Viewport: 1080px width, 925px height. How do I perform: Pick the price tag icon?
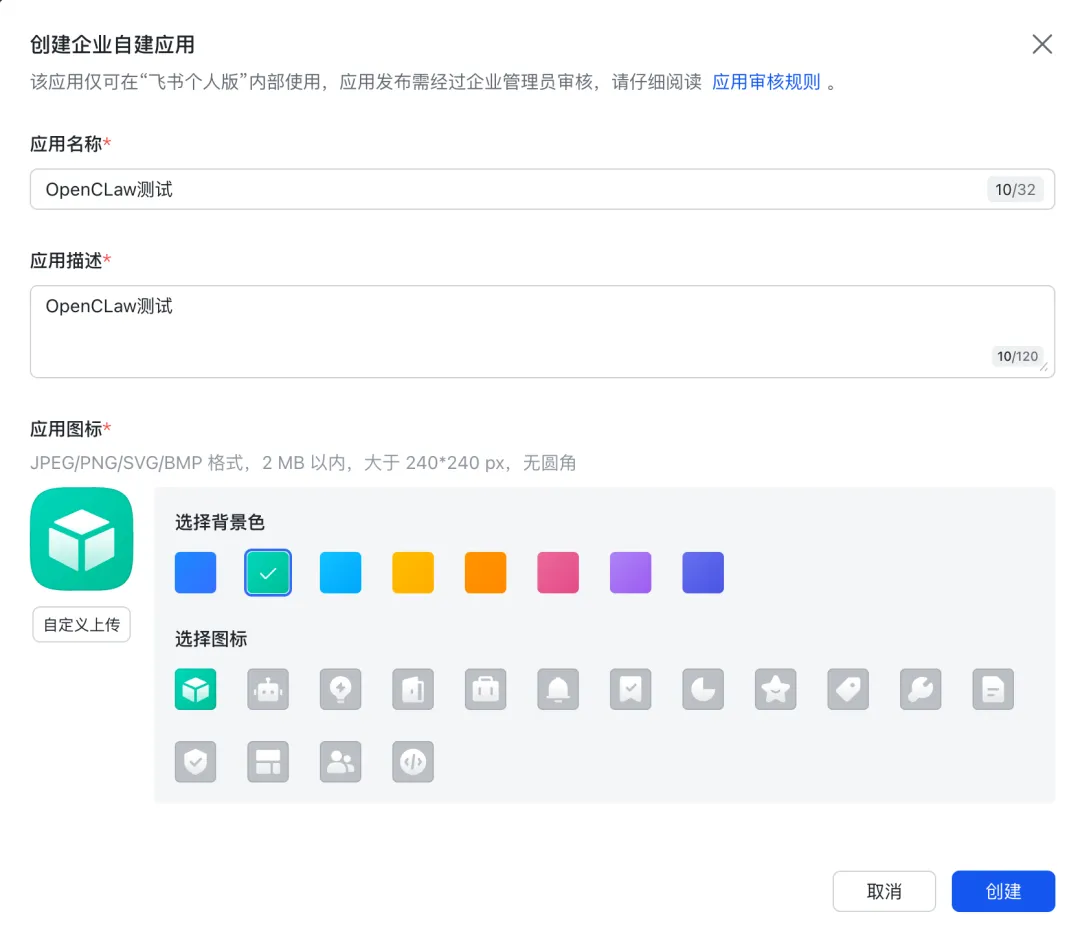pos(848,689)
